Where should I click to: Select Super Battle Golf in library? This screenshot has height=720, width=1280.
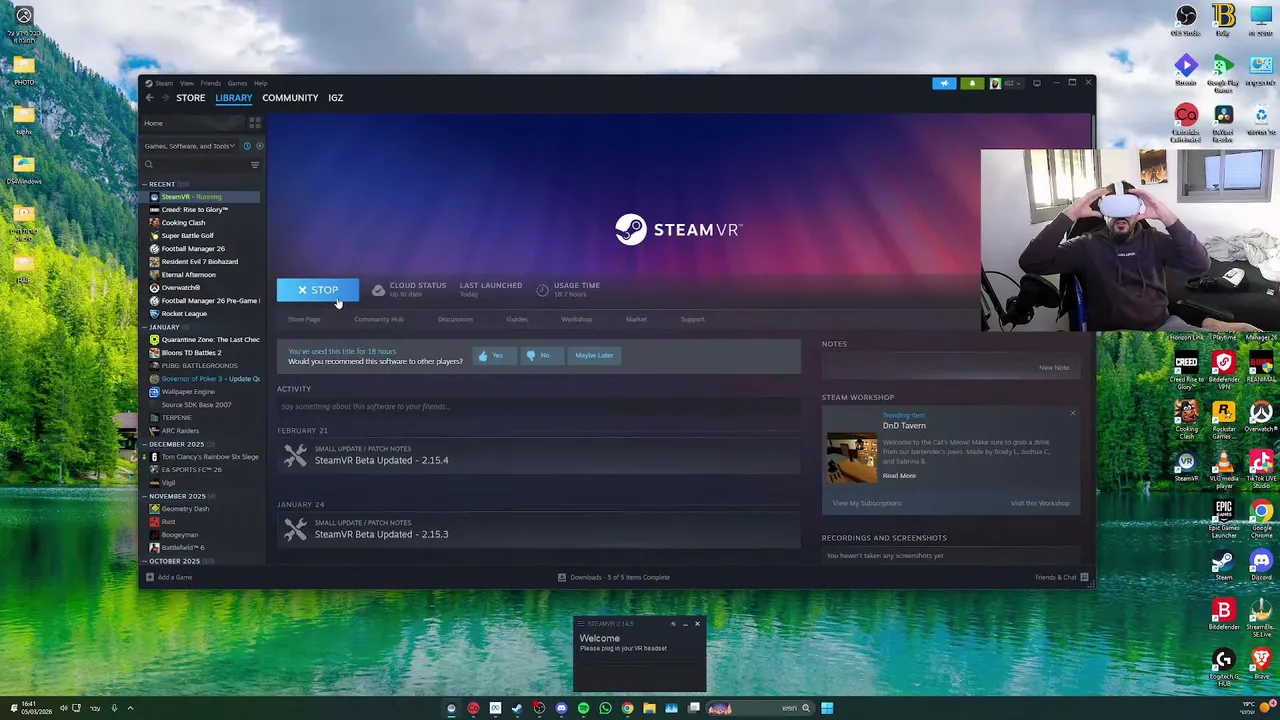(x=187, y=236)
